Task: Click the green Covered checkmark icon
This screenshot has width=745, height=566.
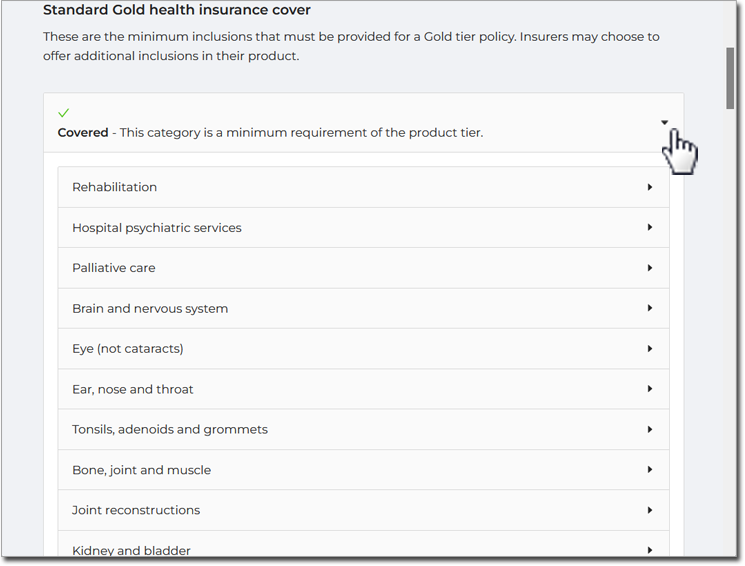Action: point(64,113)
